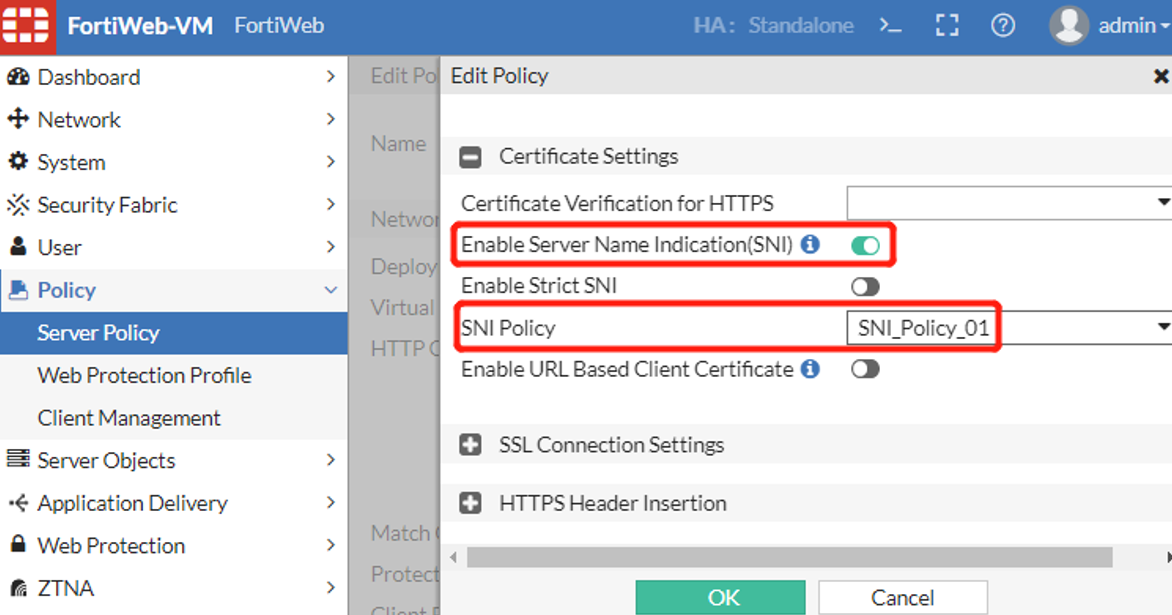Select Web Protection Profile menu item

click(144, 376)
